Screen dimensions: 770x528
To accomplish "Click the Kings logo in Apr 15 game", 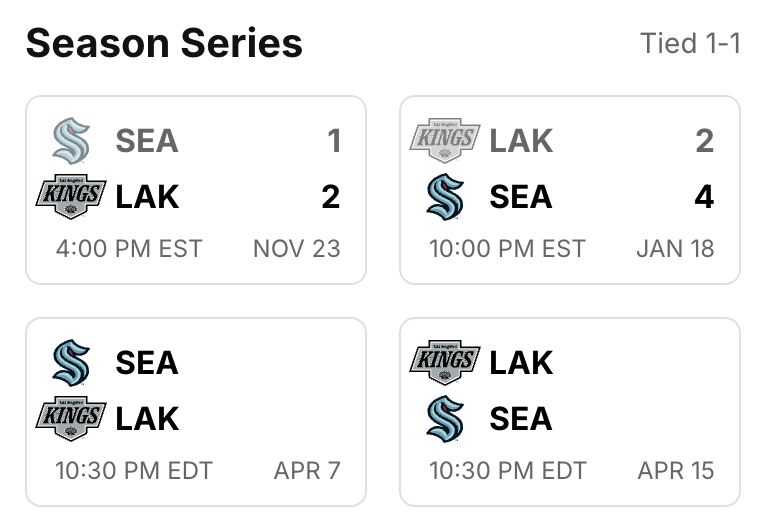I will tap(445, 362).
